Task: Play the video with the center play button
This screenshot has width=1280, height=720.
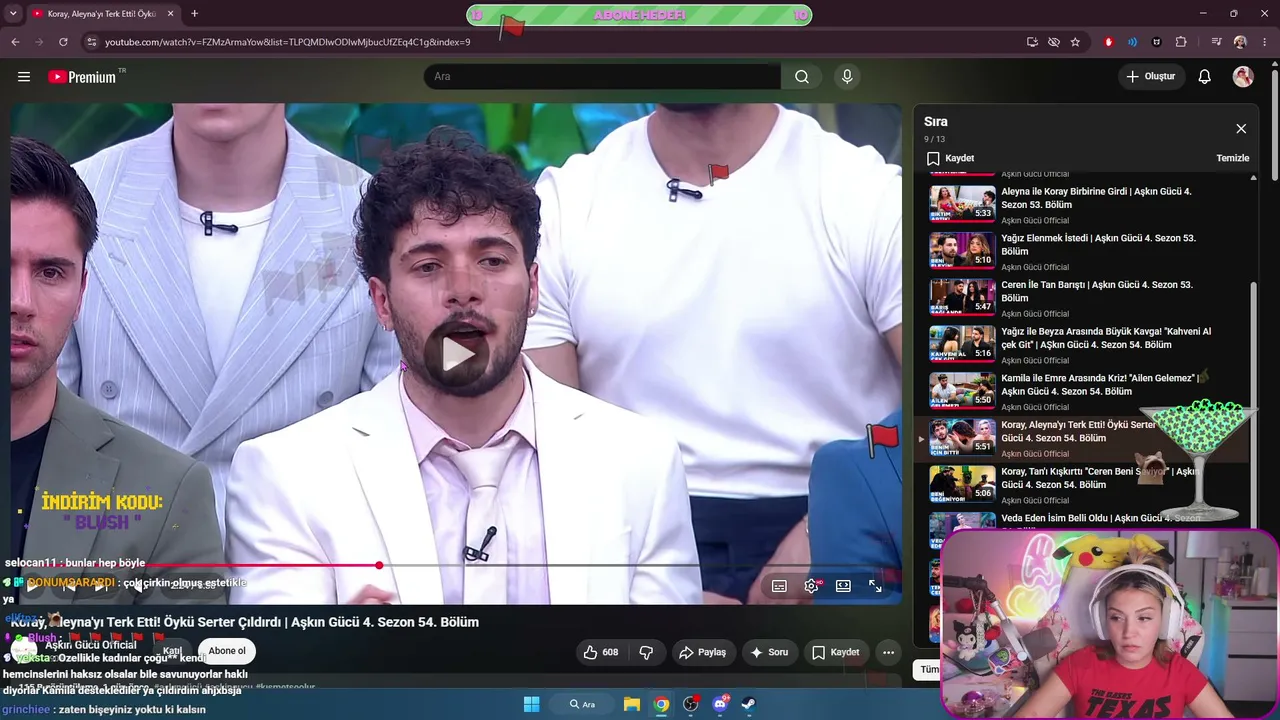Action: point(458,353)
